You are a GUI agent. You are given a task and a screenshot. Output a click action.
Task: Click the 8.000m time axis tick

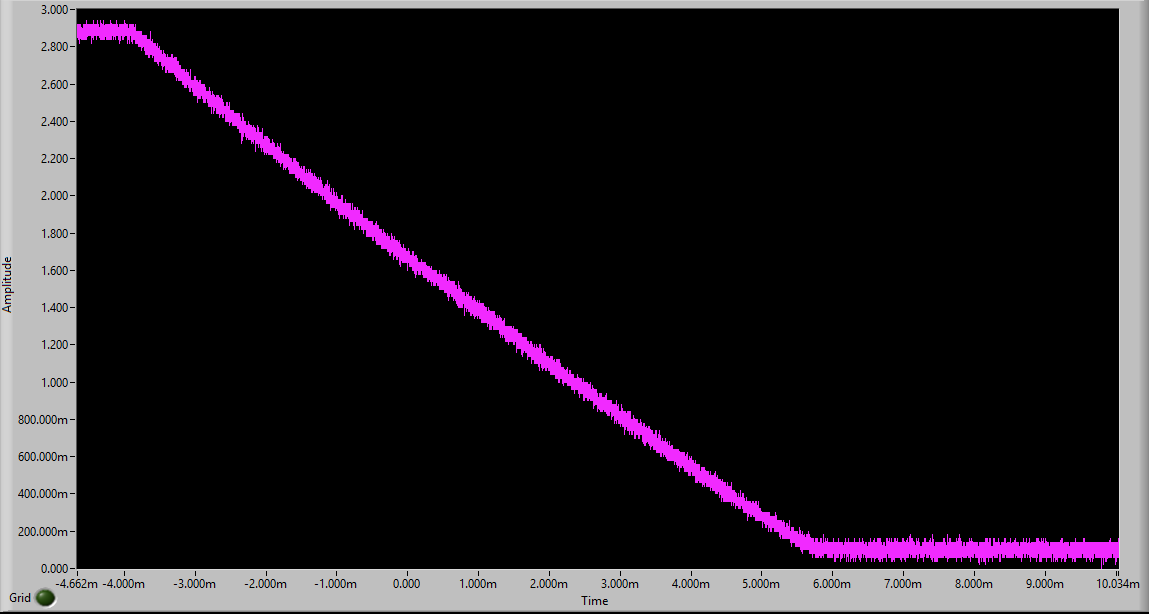tap(974, 584)
